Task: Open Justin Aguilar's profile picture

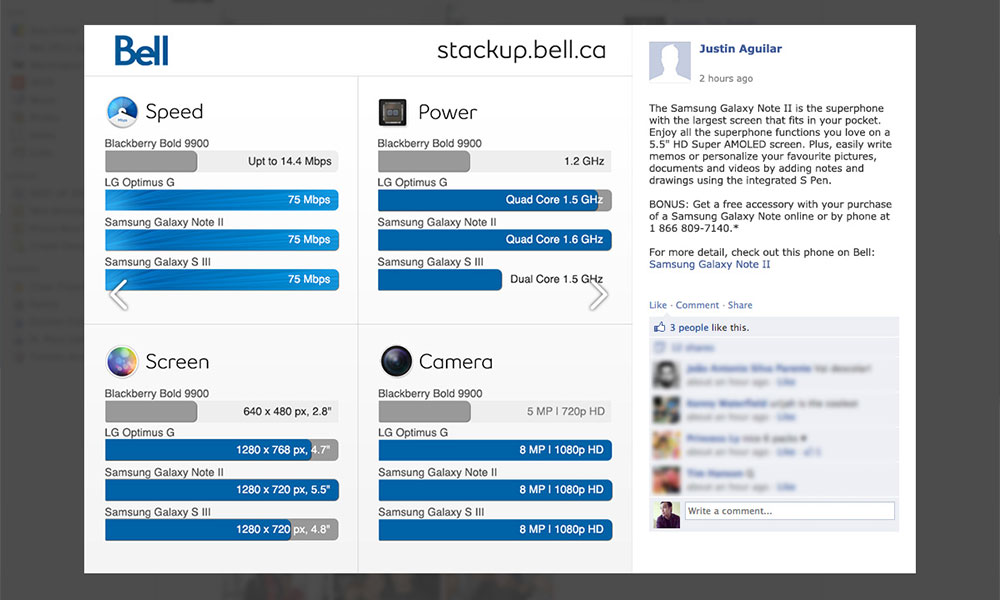Action: click(670, 62)
